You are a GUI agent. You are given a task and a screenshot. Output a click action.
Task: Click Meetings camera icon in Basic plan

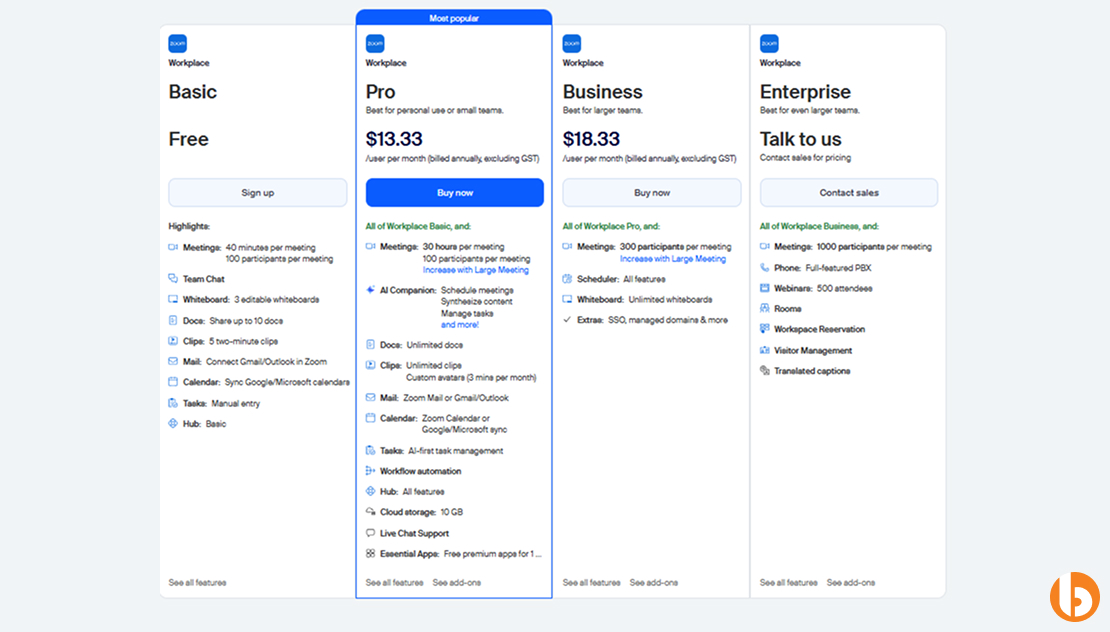(173, 247)
